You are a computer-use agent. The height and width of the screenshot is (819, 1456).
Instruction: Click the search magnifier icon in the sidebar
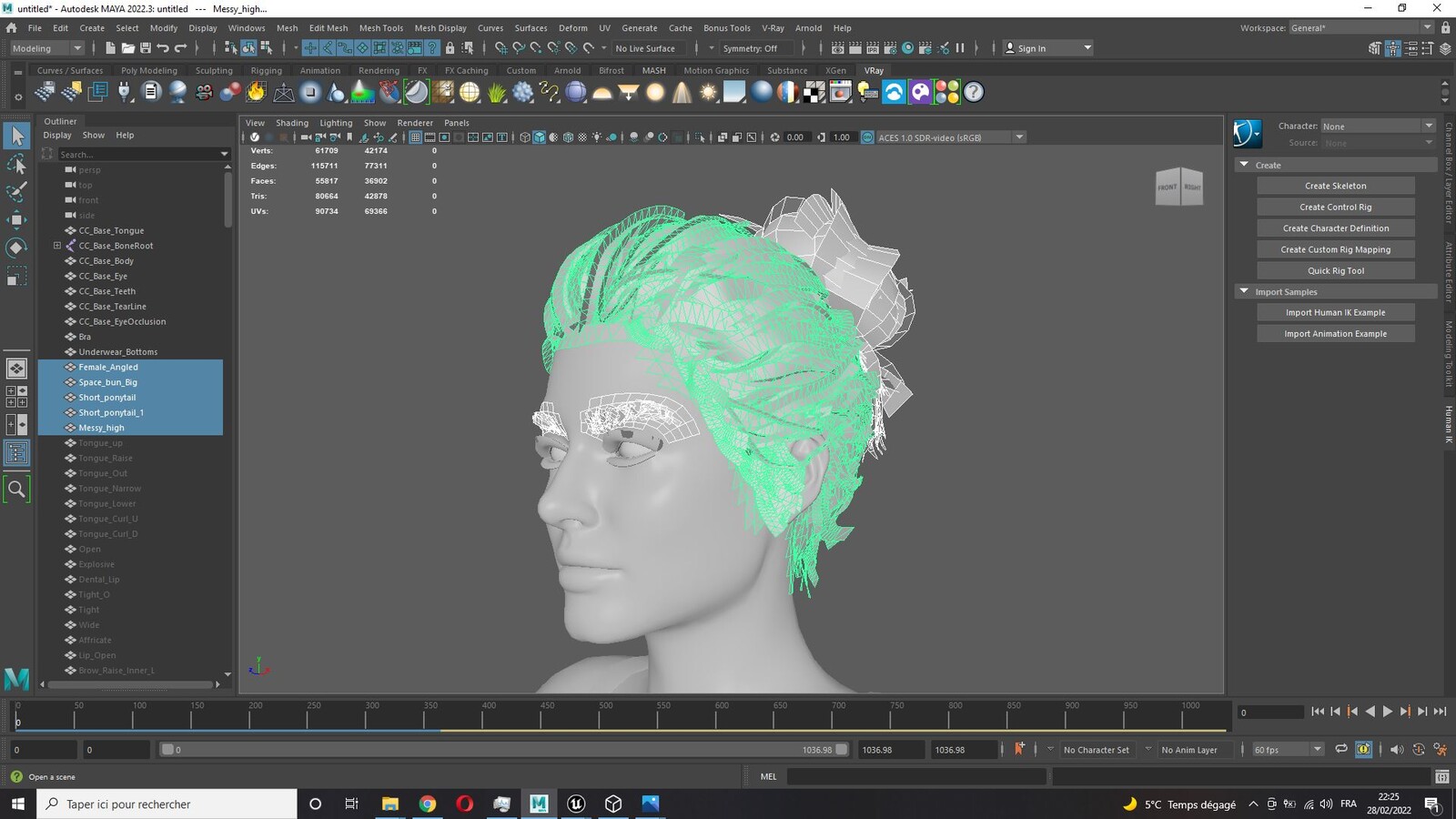tap(16, 490)
